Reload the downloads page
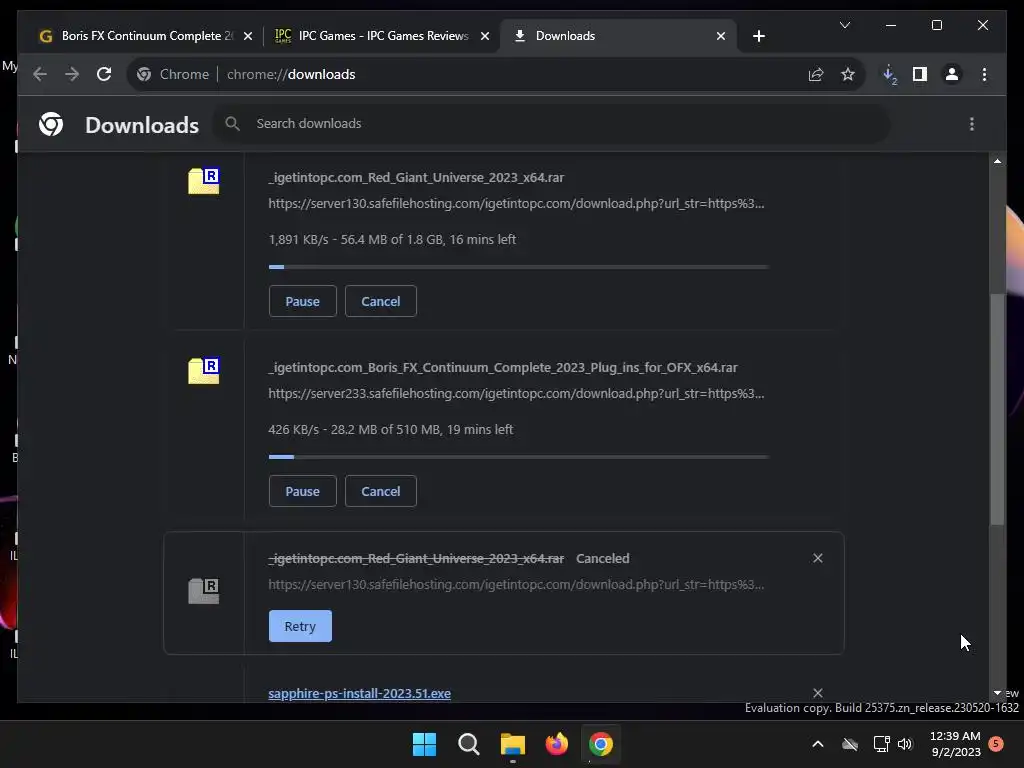This screenshot has height=768, width=1024. [x=104, y=74]
